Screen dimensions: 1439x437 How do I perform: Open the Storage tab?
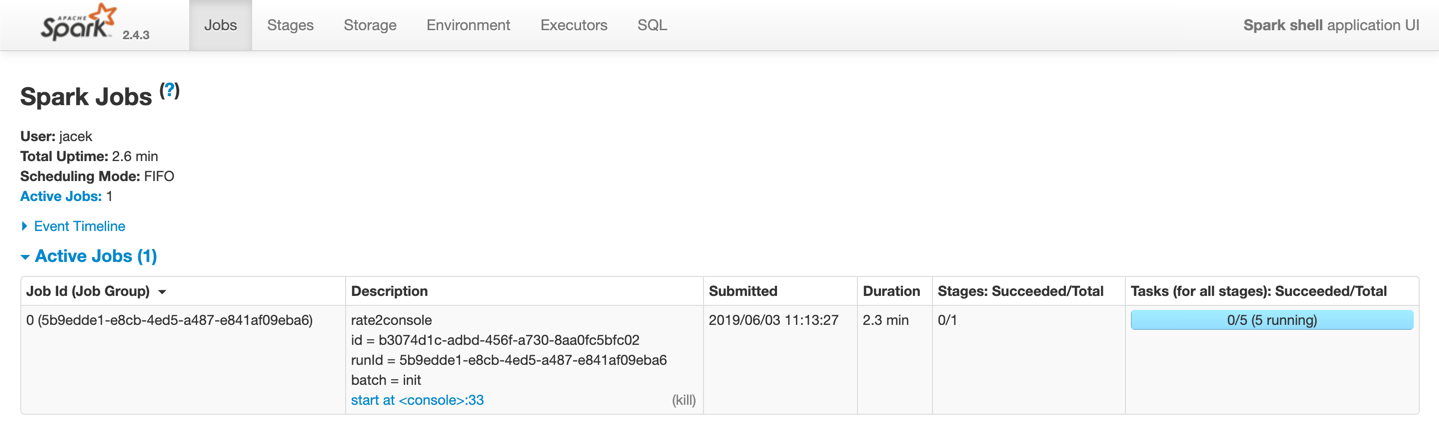370,25
